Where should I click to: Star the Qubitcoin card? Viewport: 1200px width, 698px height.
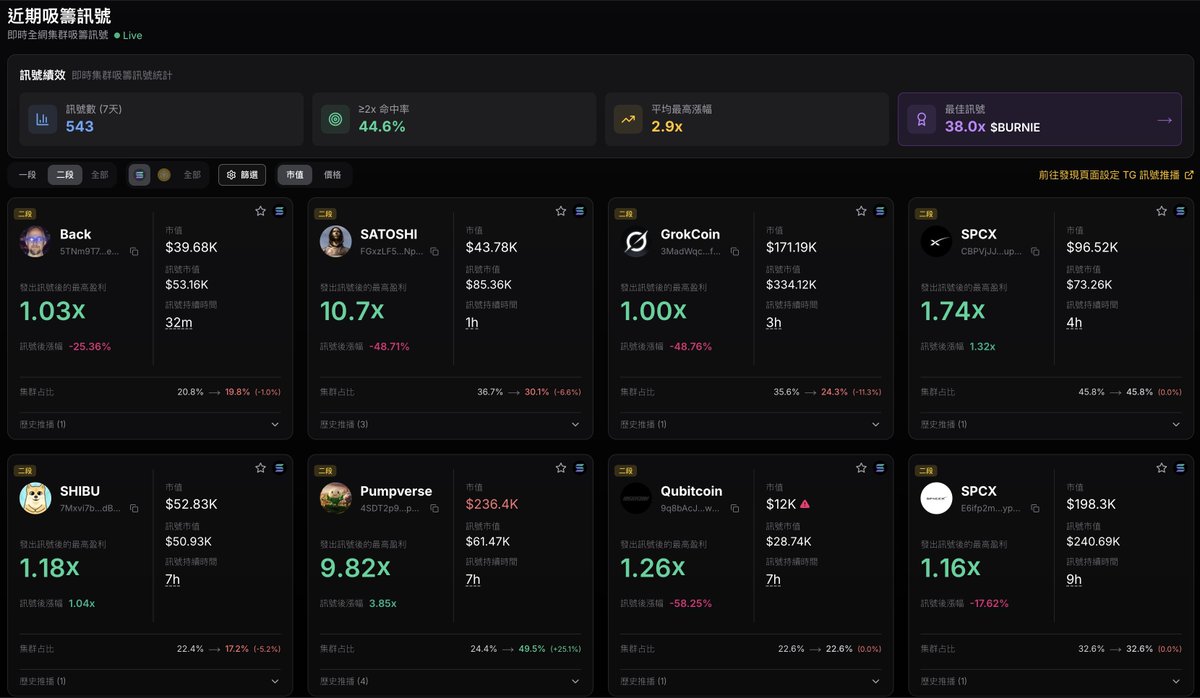[861, 468]
